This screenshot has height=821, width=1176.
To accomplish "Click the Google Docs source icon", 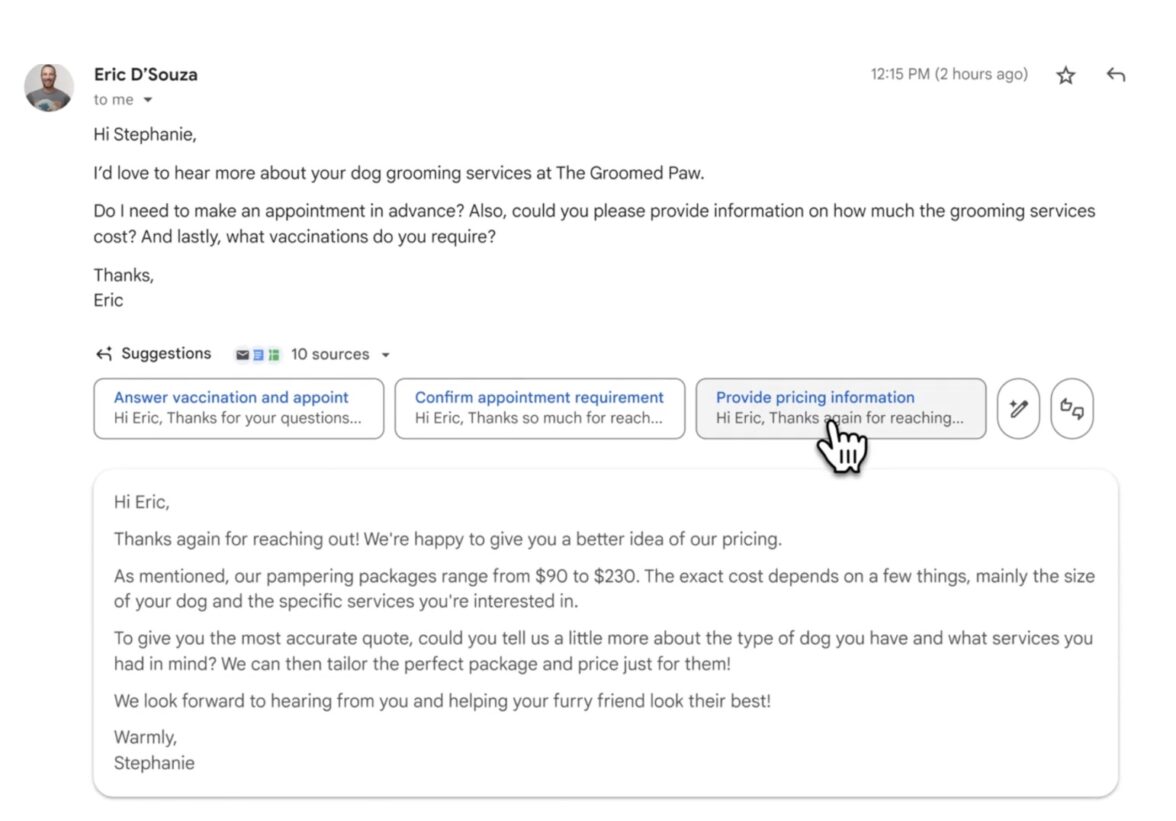I will point(257,355).
